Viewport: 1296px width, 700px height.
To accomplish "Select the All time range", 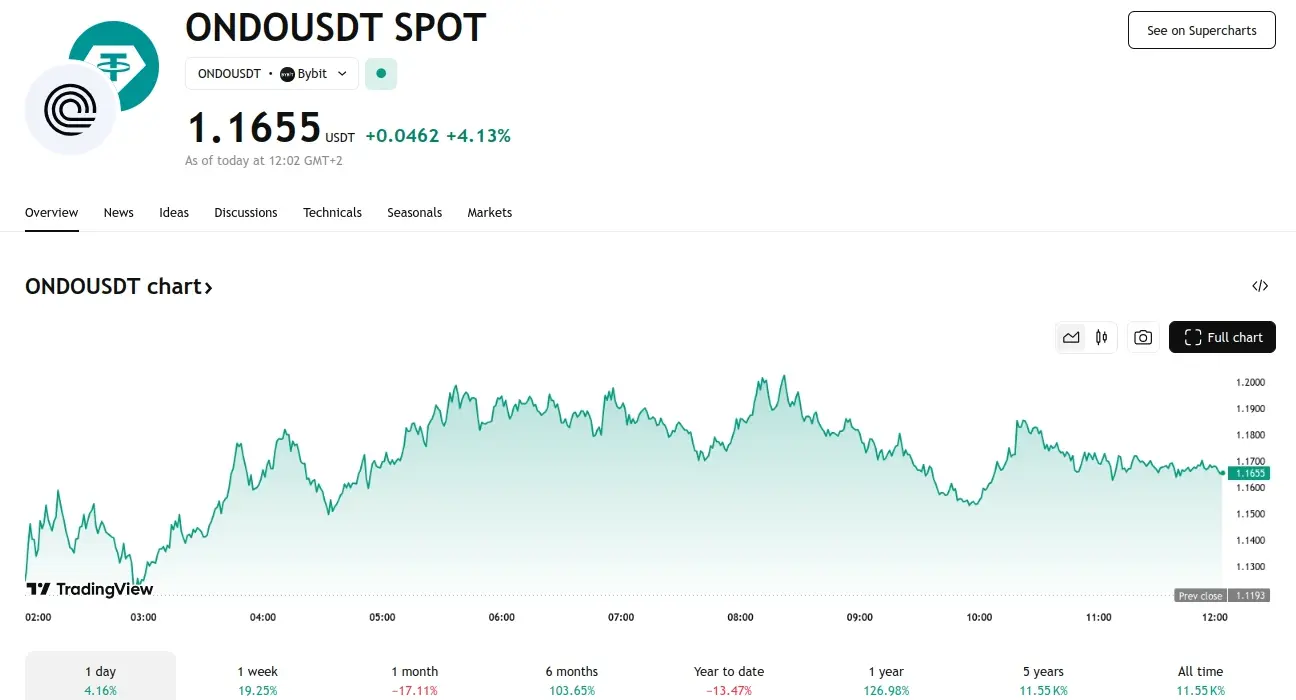I will click(x=1200, y=679).
